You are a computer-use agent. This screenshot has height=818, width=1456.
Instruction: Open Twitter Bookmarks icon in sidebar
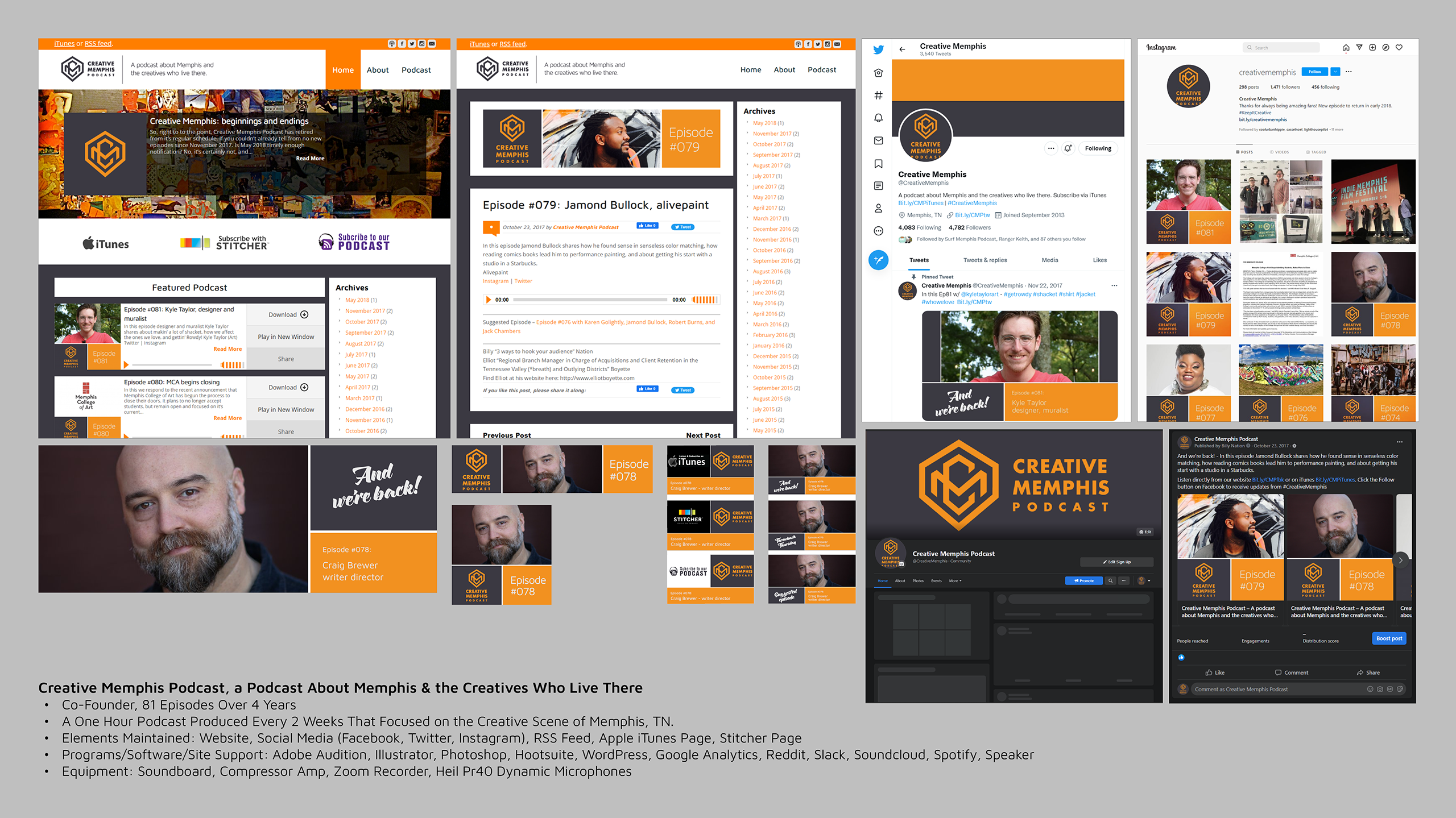[878, 164]
